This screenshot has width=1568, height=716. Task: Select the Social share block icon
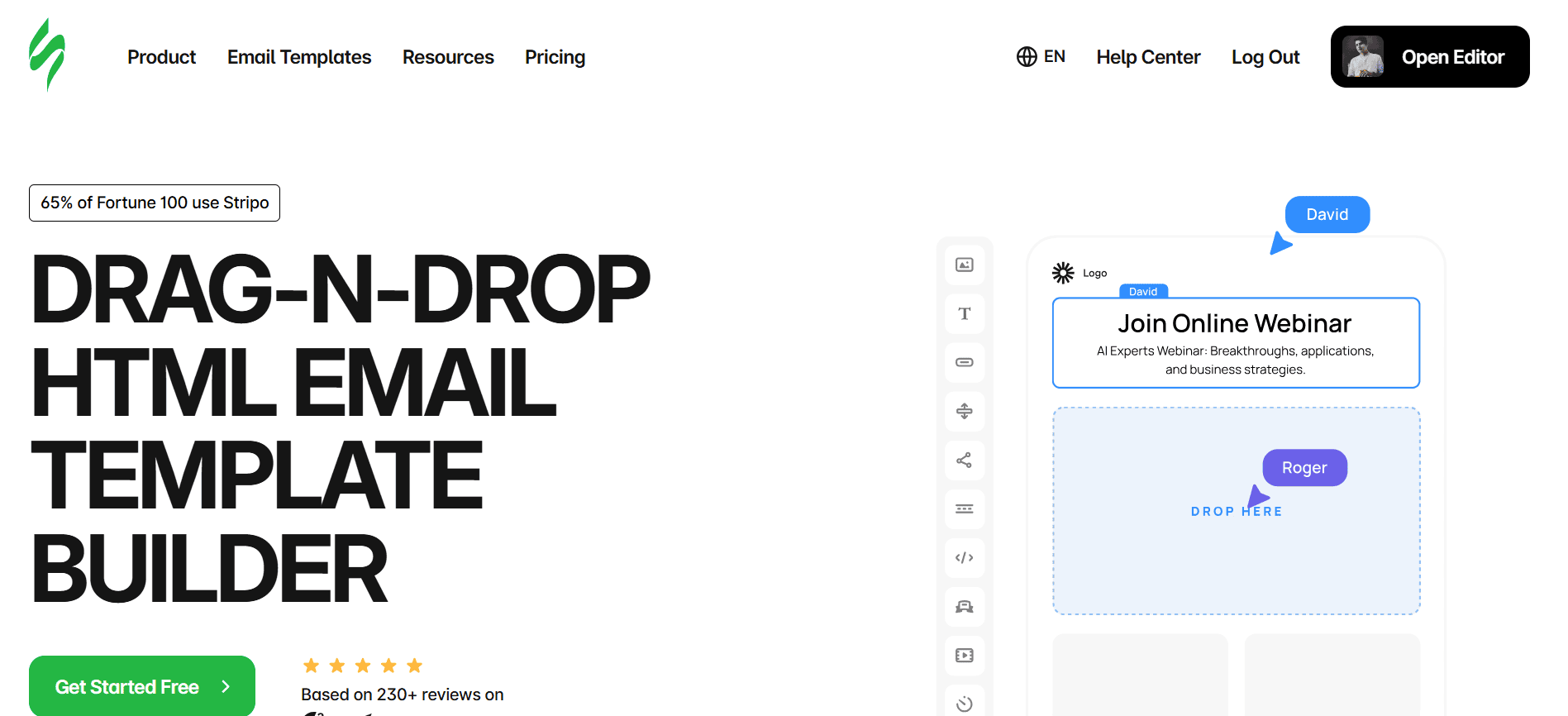click(965, 460)
